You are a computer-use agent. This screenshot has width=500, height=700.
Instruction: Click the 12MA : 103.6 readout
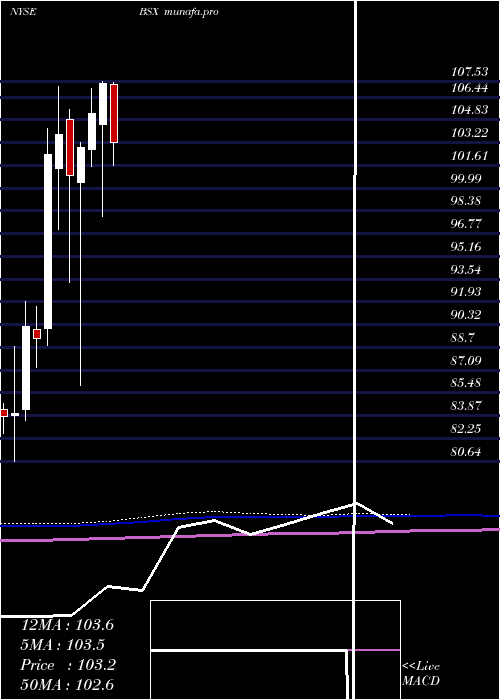67,625
